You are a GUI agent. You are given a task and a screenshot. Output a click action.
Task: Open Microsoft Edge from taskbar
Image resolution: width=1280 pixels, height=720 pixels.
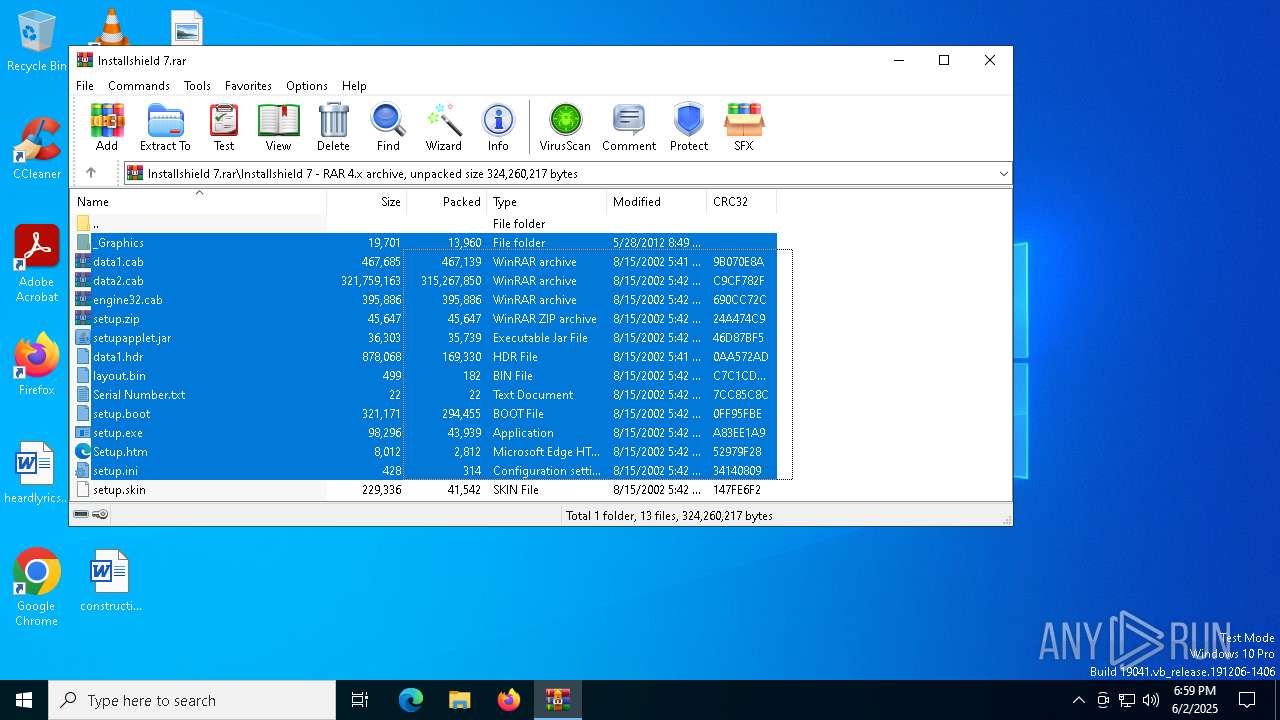pyautogui.click(x=411, y=700)
